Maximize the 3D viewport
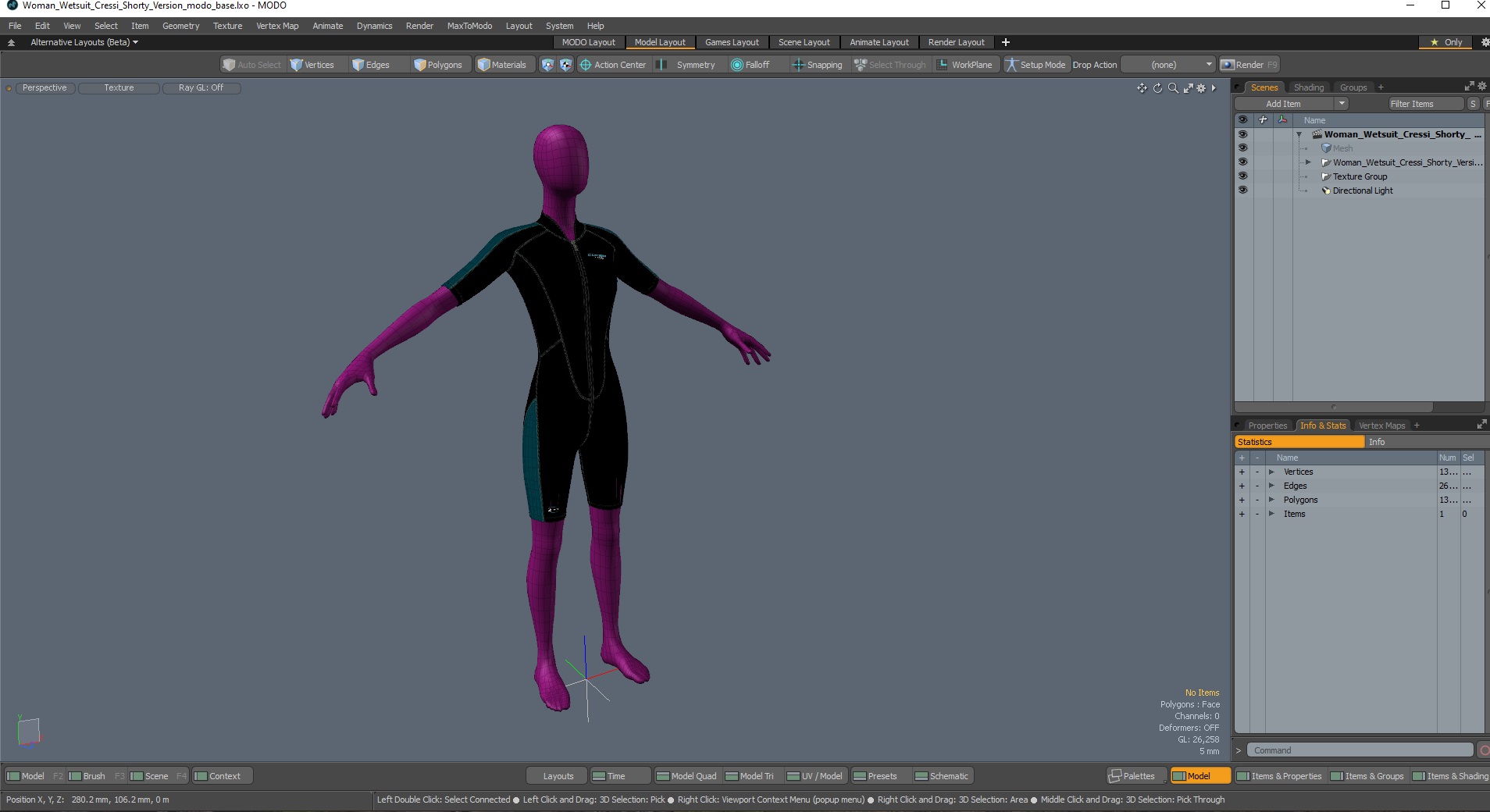1490x812 pixels. pyautogui.click(x=1188, y=88)
